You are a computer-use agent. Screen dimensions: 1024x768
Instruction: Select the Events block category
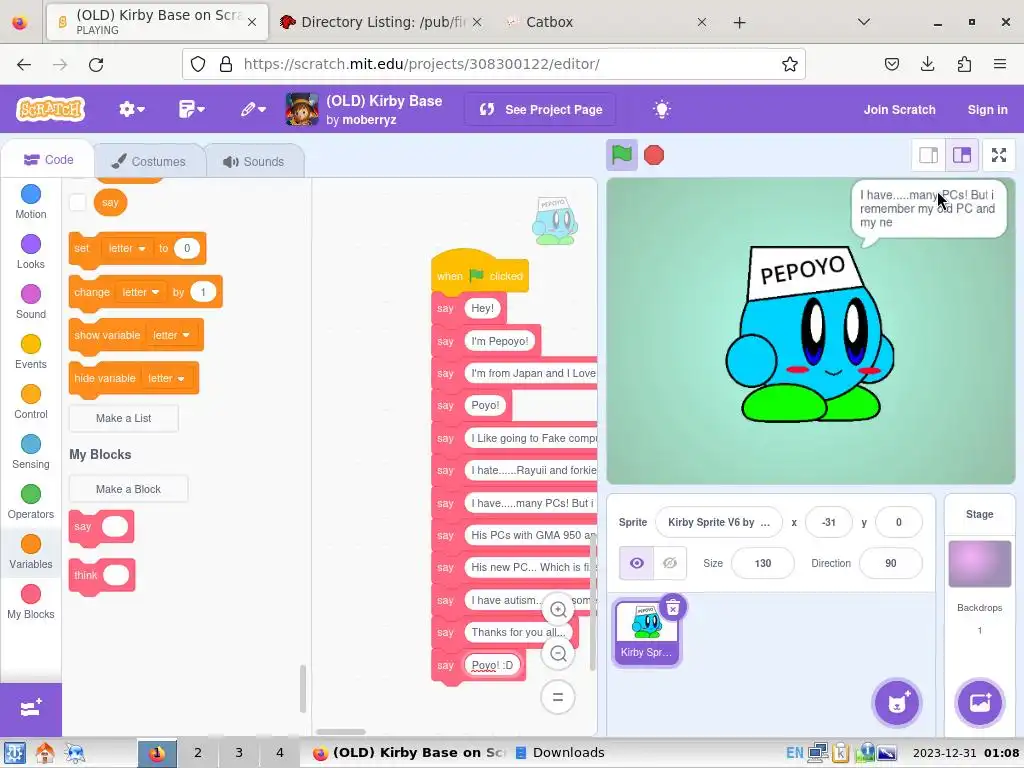[x=31, y=352]
